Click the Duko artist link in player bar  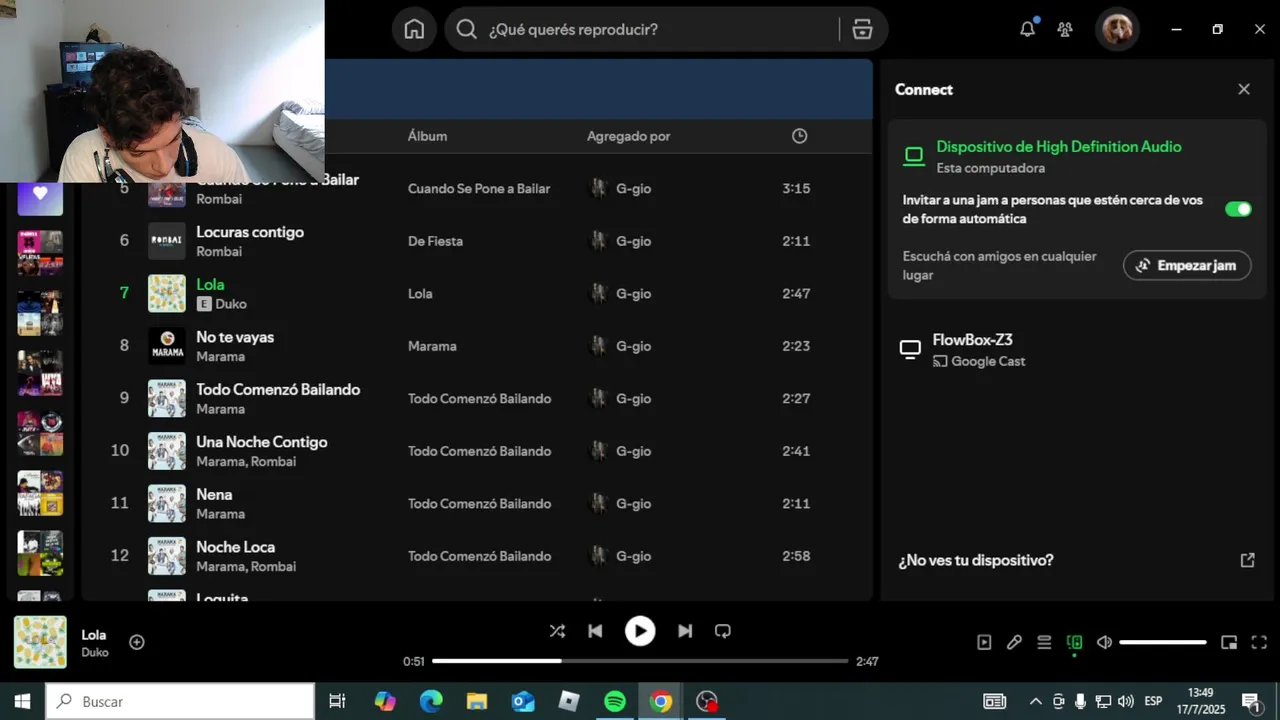[x=95, y=652]
